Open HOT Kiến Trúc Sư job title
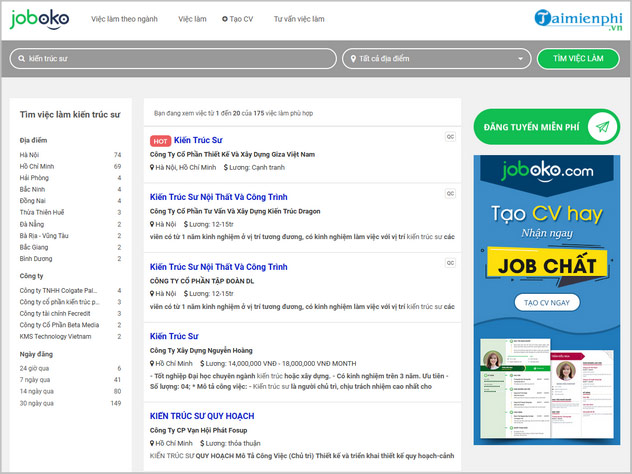632x474 pixels. click(x=198, y=140)
